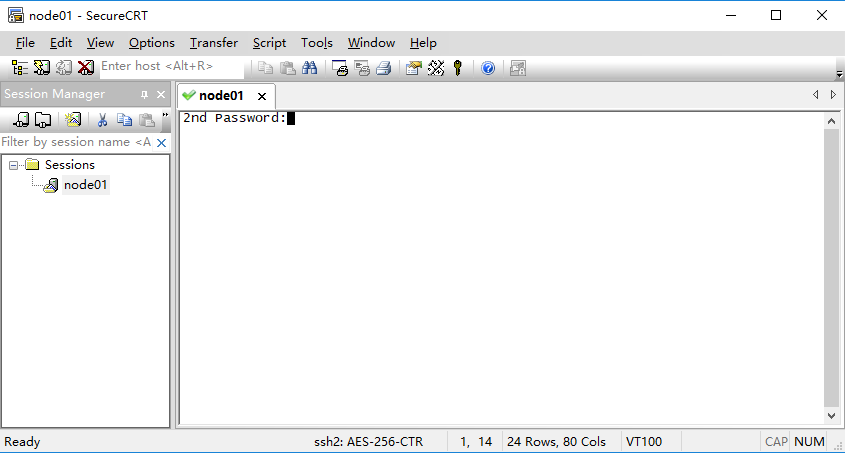
Task: Select the Sessions folder in tree
Action: click(x=70, y=165)
